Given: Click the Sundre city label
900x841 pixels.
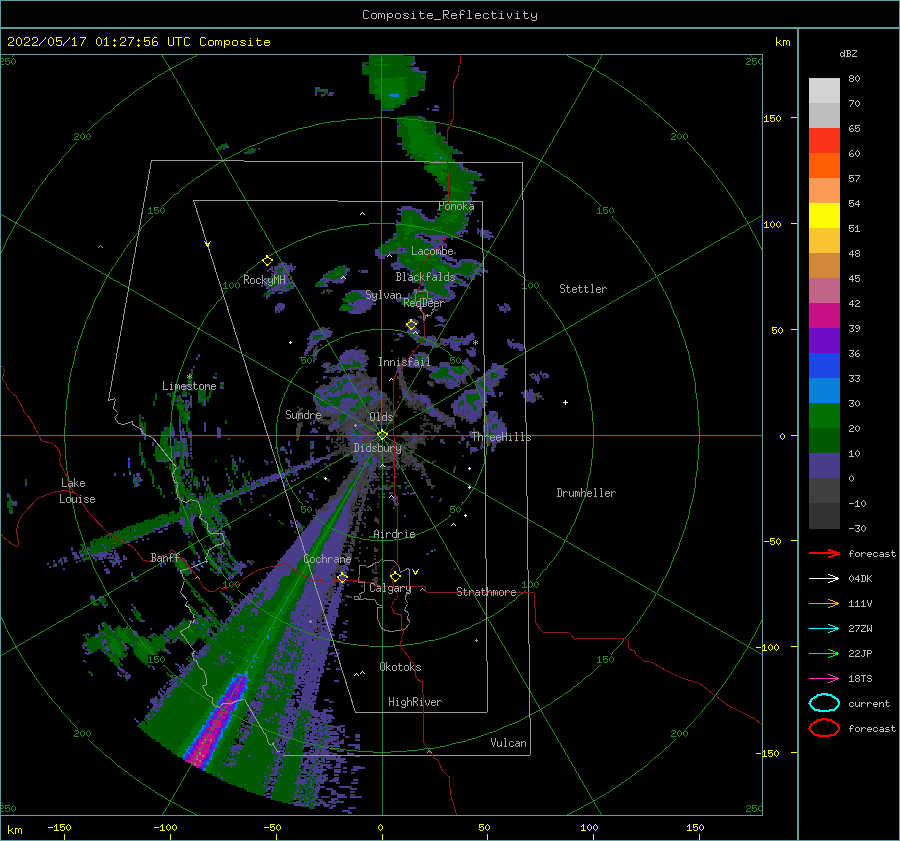Looking at the screenshot, I should [303, 414].
